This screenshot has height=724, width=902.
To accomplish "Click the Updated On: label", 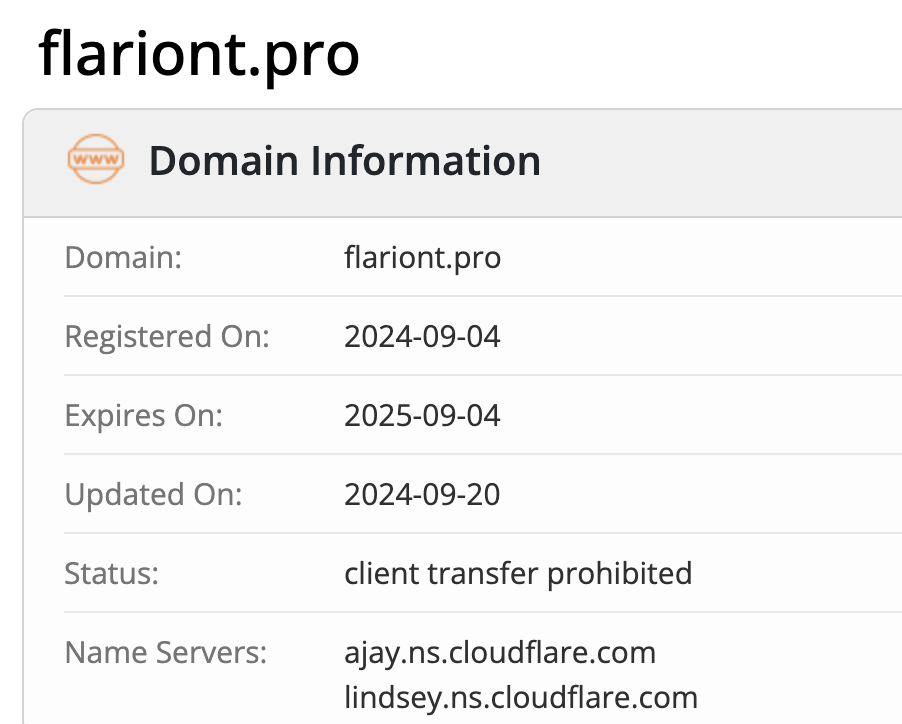I will pyautogui.click(x=154, y=495).
